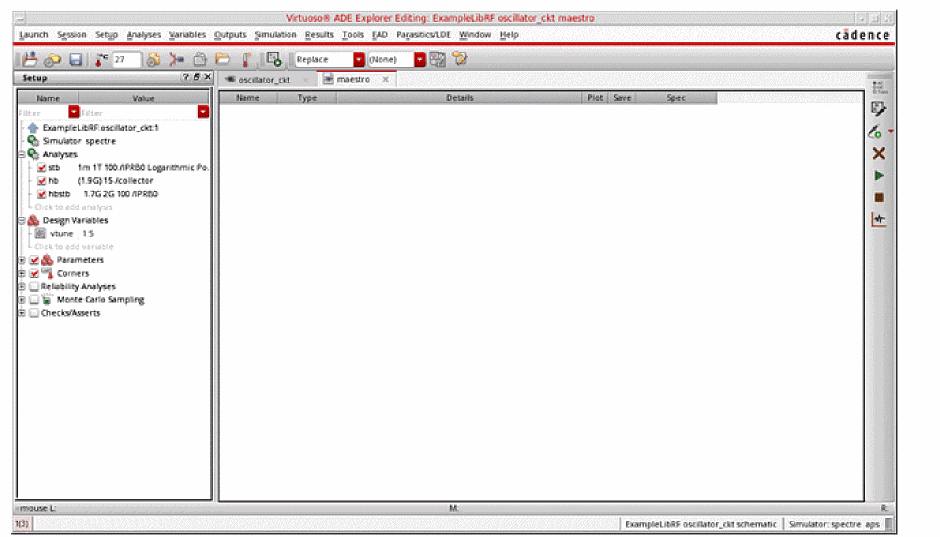Uncheck the hbstb analysis checkbox
Viewport: 940px width, 537px height.
tap(41, 194)
